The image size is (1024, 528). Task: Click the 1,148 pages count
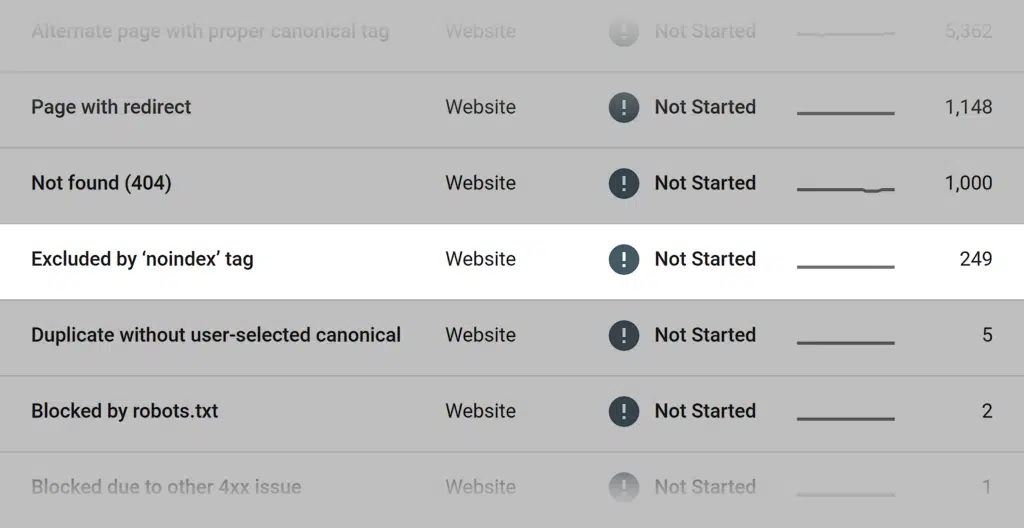pos(968,107)
